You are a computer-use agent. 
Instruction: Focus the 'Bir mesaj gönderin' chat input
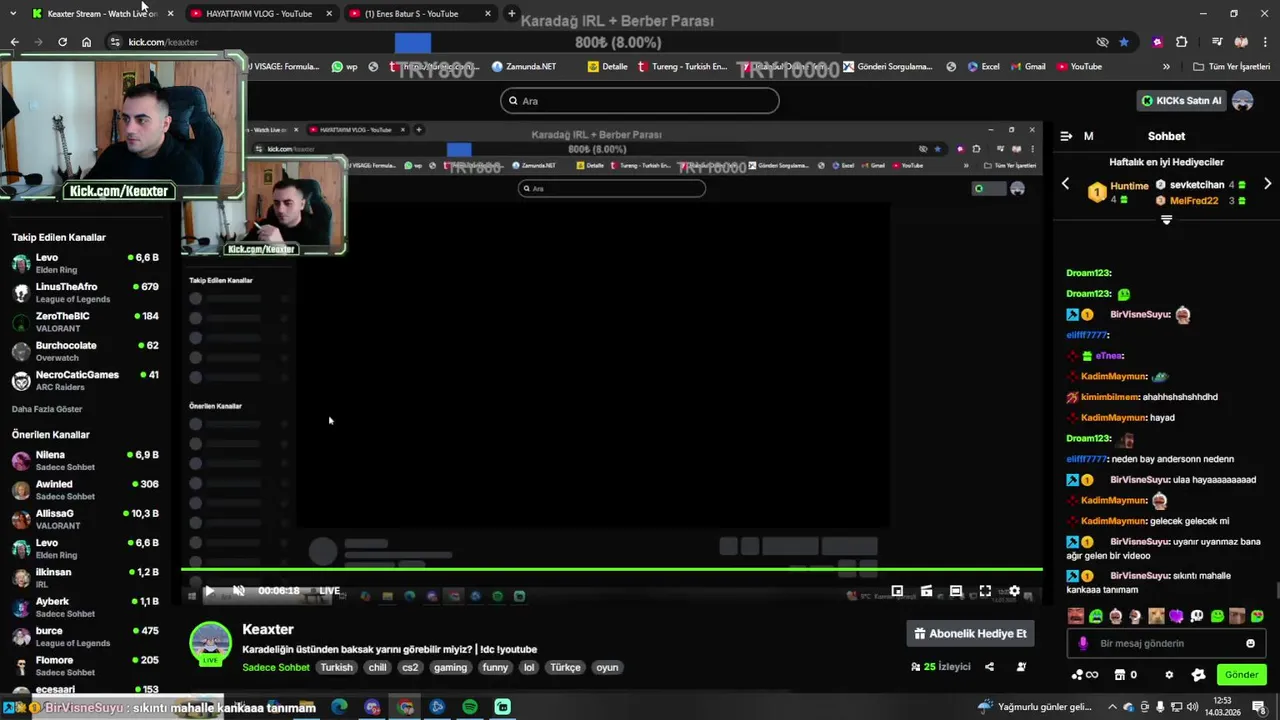(1166, 643)
